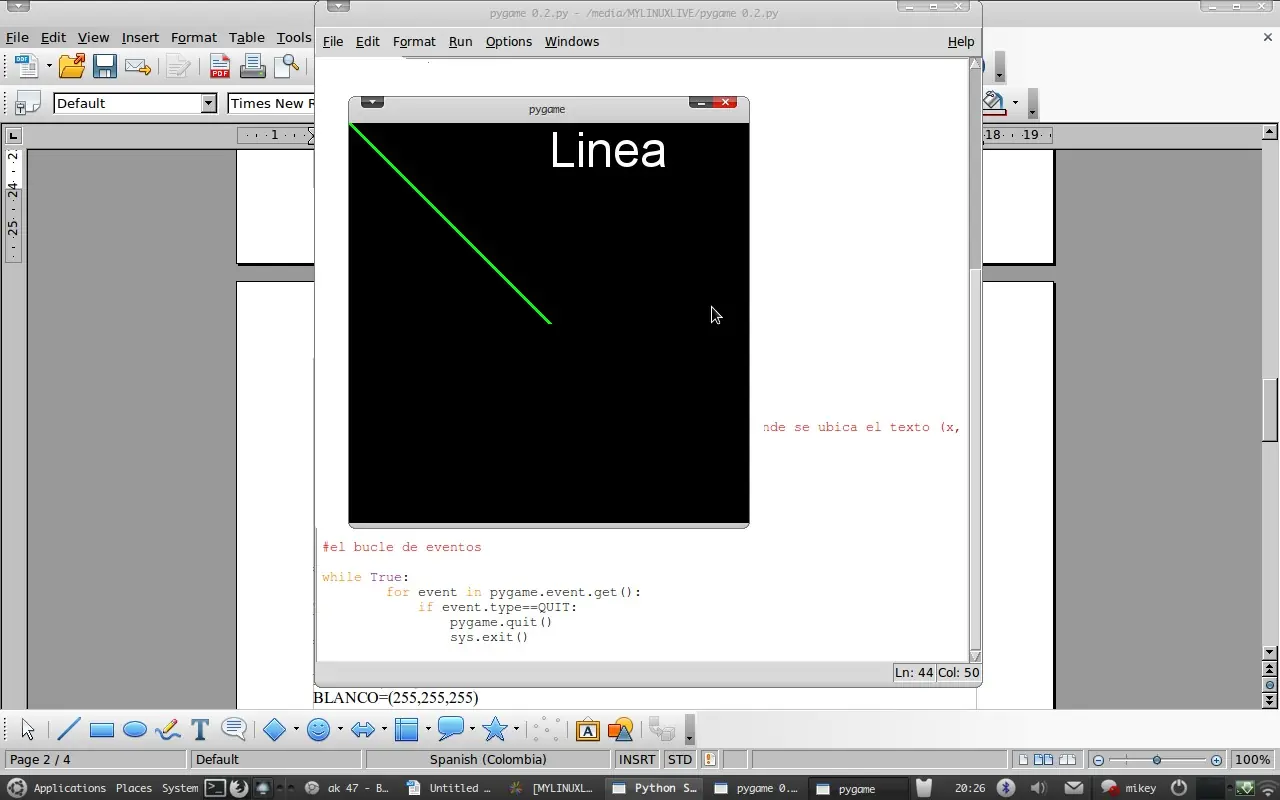Toggle the STD selection mode indicator
Image resolution: width=1280 pixels, height=800 pixels.
pos(679,759)
